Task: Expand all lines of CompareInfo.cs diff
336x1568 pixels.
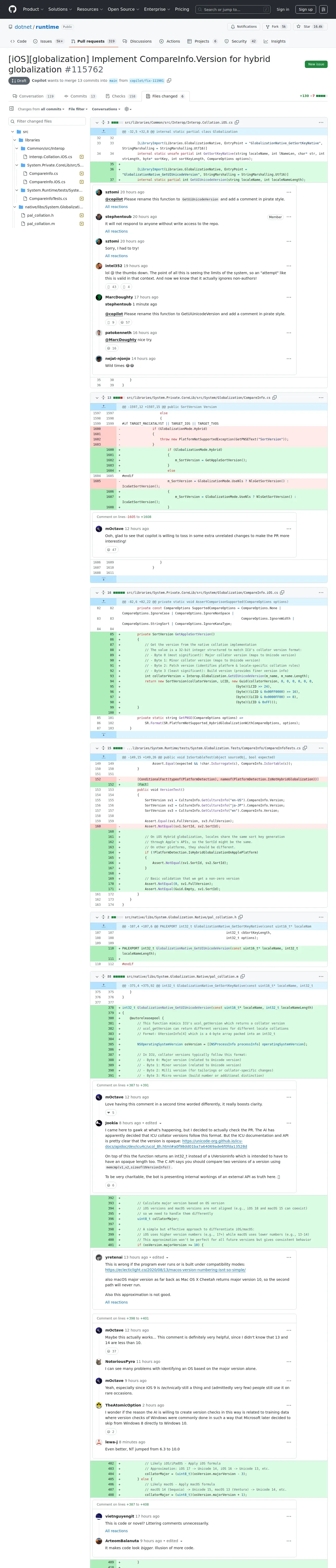Action: (103, 397)
